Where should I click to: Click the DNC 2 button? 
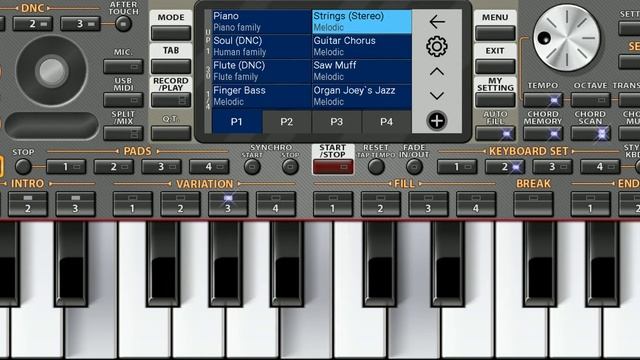33,24
